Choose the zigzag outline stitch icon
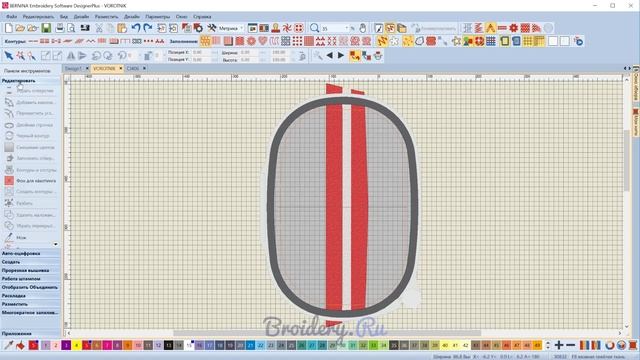 click(91, 41)
